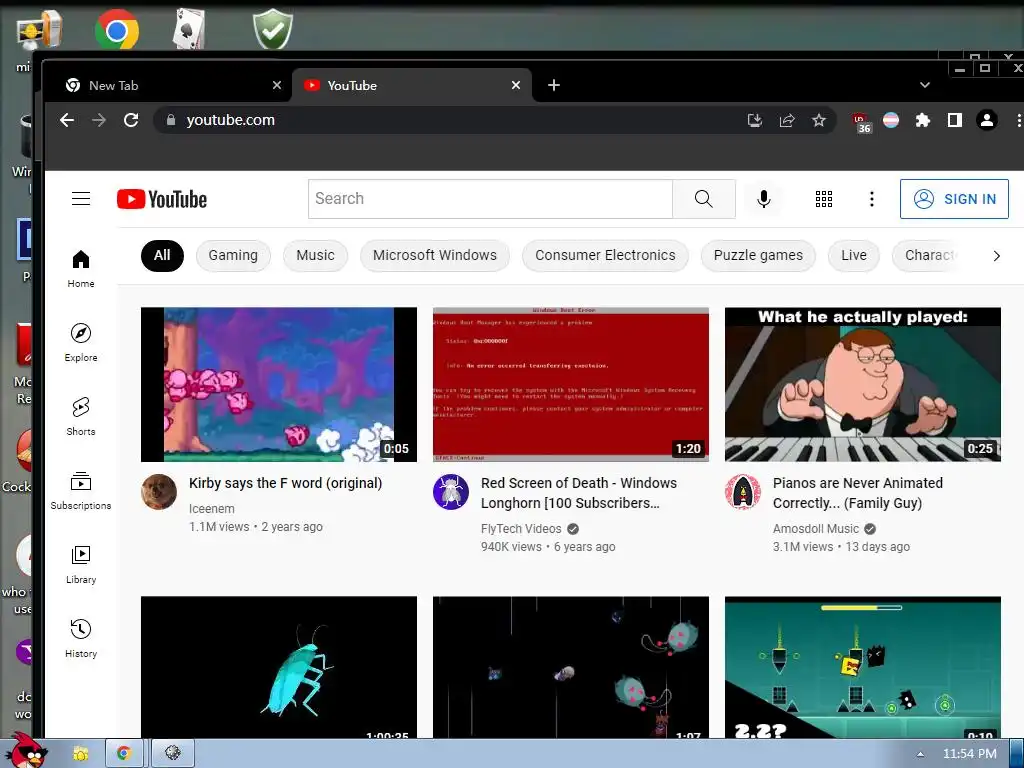Visit the FlyTech Videos channel name link

tap(521, 529)
